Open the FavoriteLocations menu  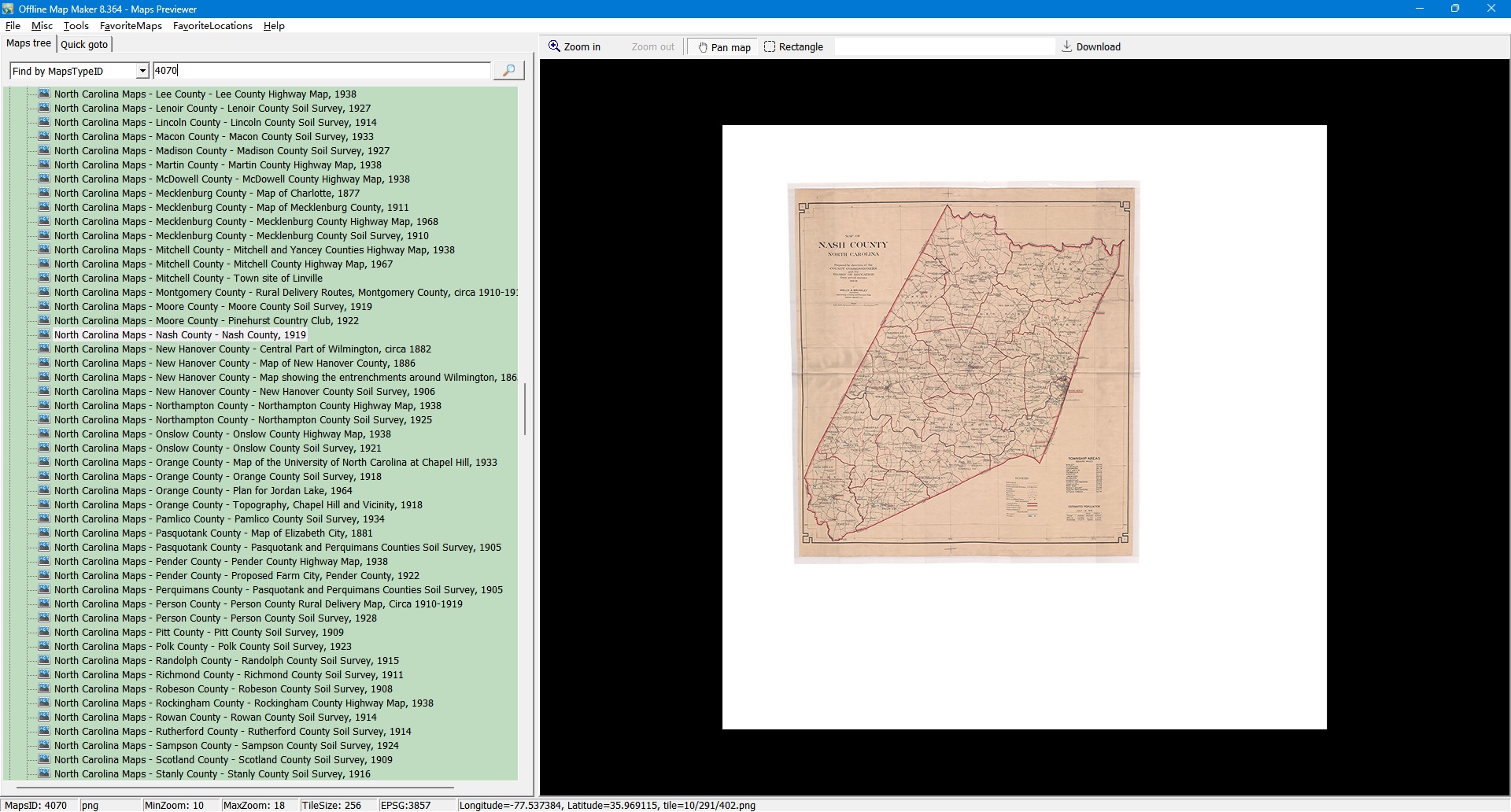212,26
